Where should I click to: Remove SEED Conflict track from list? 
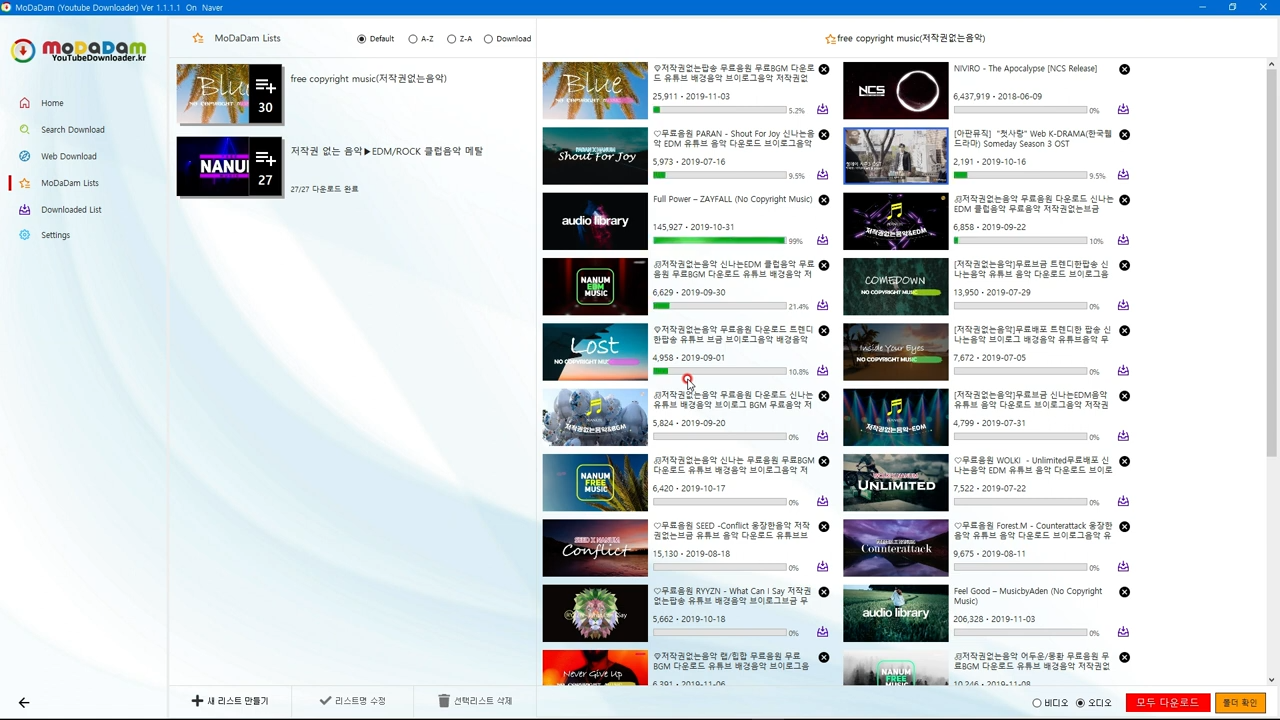824,527
